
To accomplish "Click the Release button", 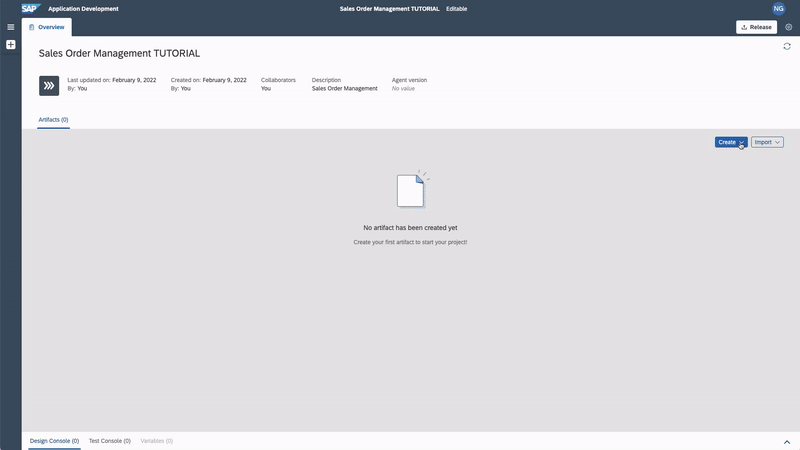I will pos(756,27).
